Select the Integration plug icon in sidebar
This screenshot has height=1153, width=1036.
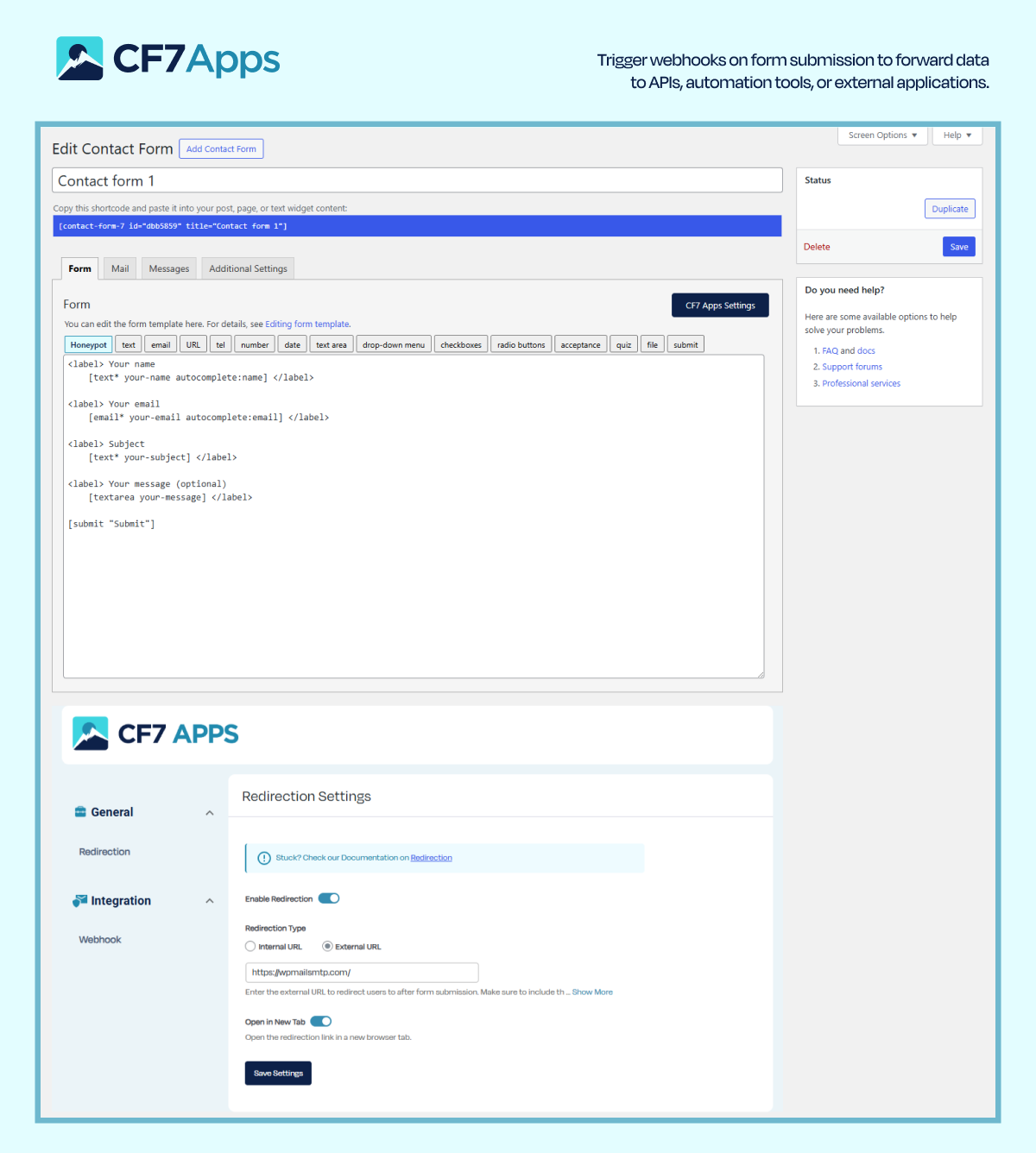(79, 900)
